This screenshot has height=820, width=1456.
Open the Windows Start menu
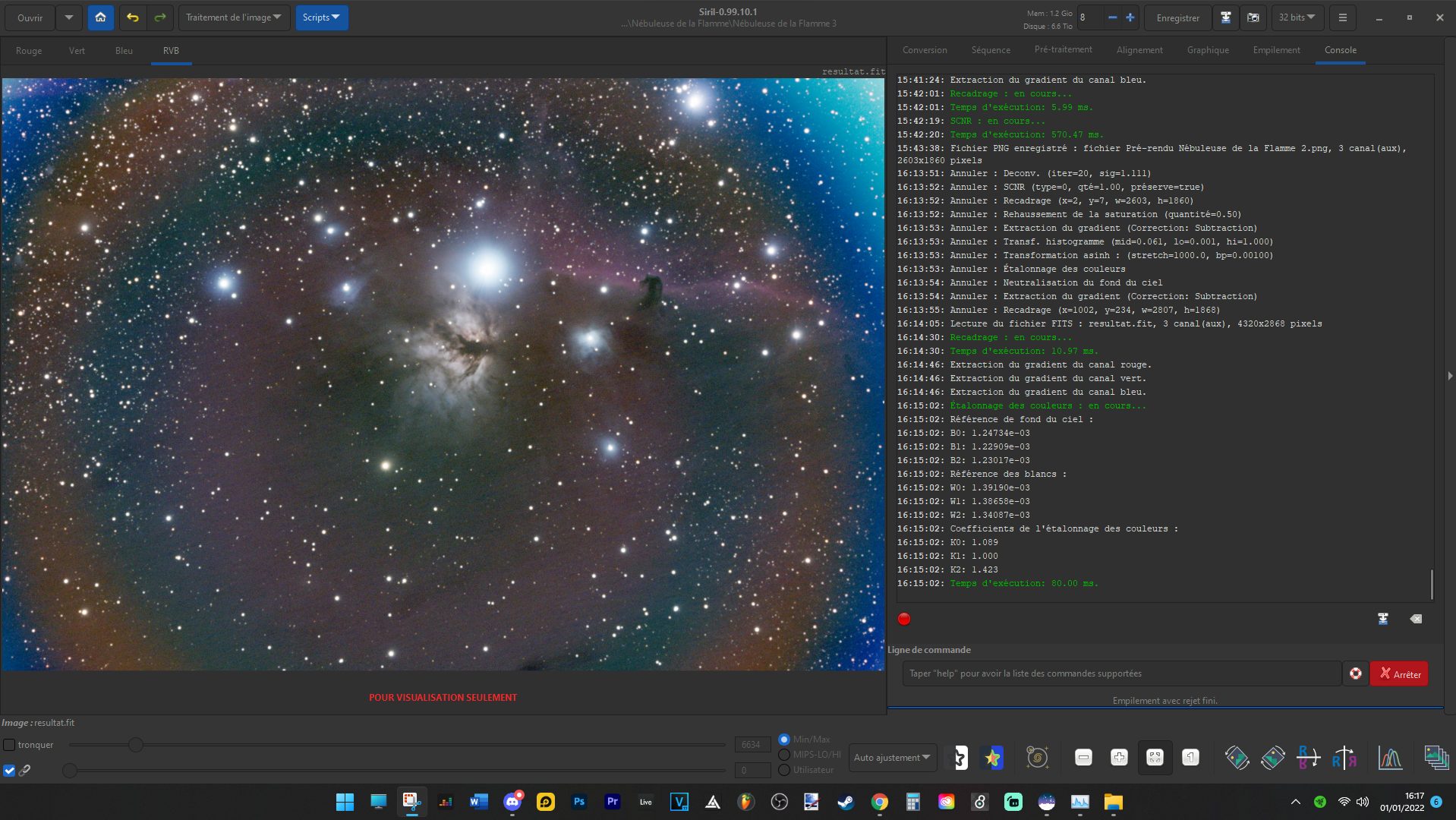tap(345, 802)
